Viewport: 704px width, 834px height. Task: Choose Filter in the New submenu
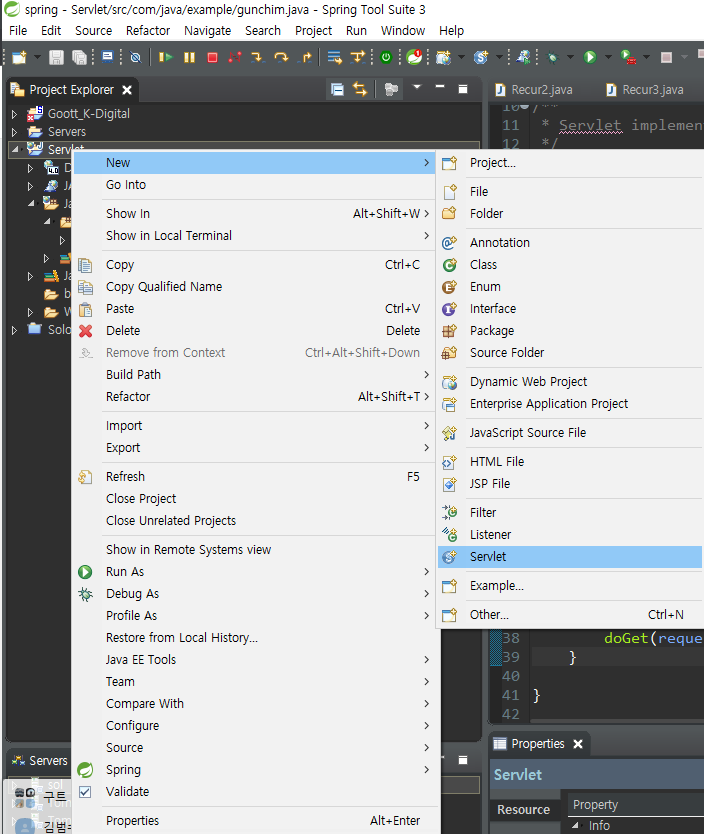(570, 513)
